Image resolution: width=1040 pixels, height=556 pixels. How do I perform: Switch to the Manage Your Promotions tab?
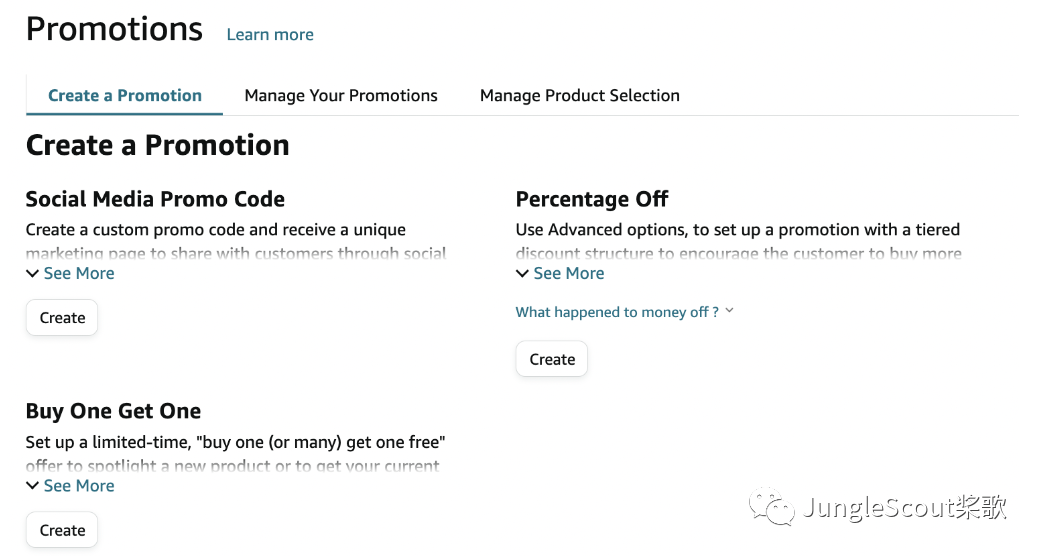[341, 96]
